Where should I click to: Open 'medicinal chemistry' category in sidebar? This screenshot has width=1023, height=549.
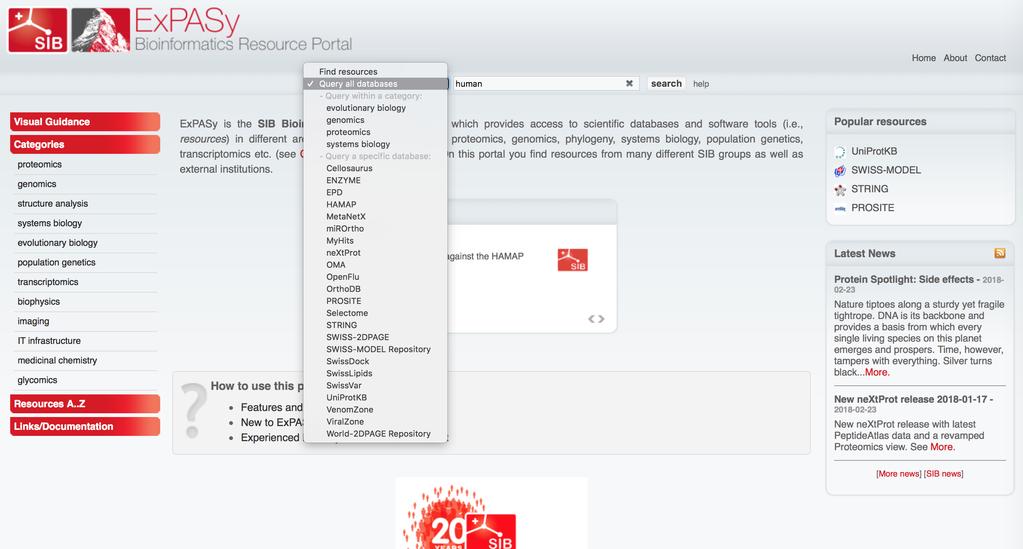57,360
